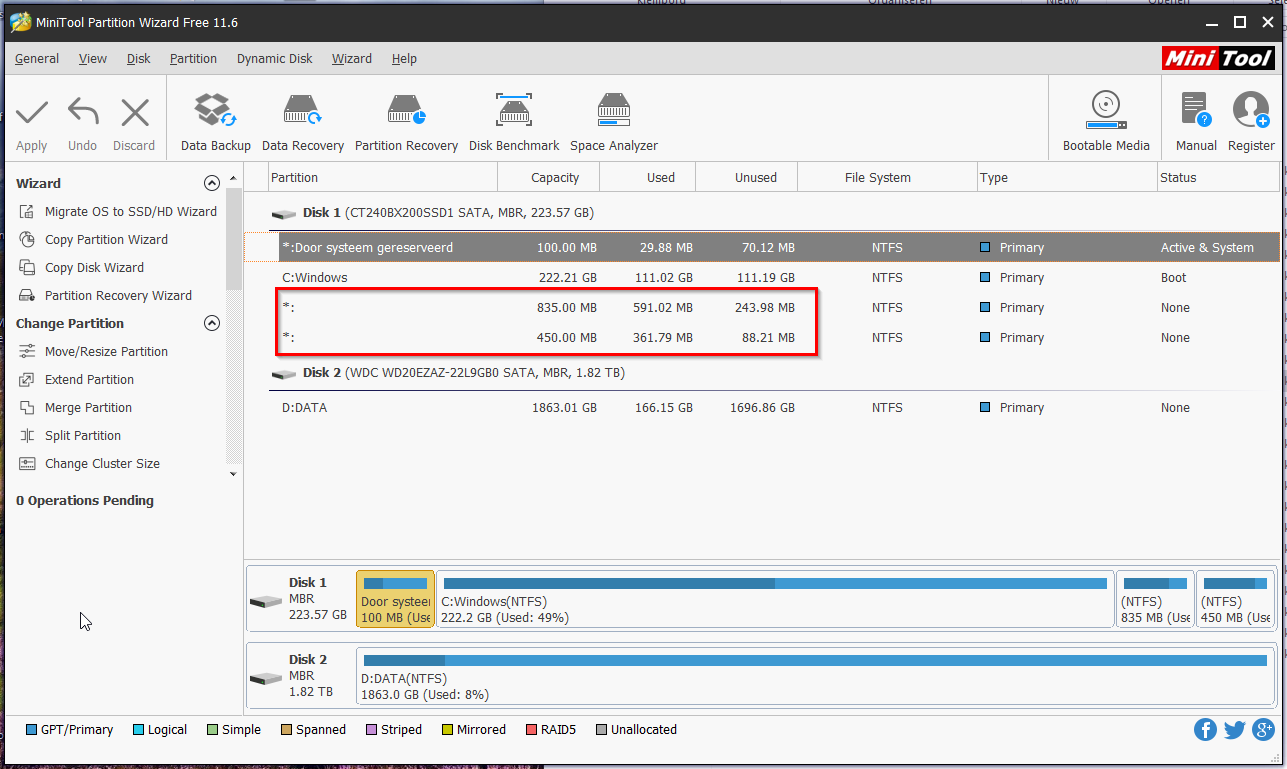1287x769 pixels.
Task: Open the Twitter share icon
Action: click(x=1235, y=730)
